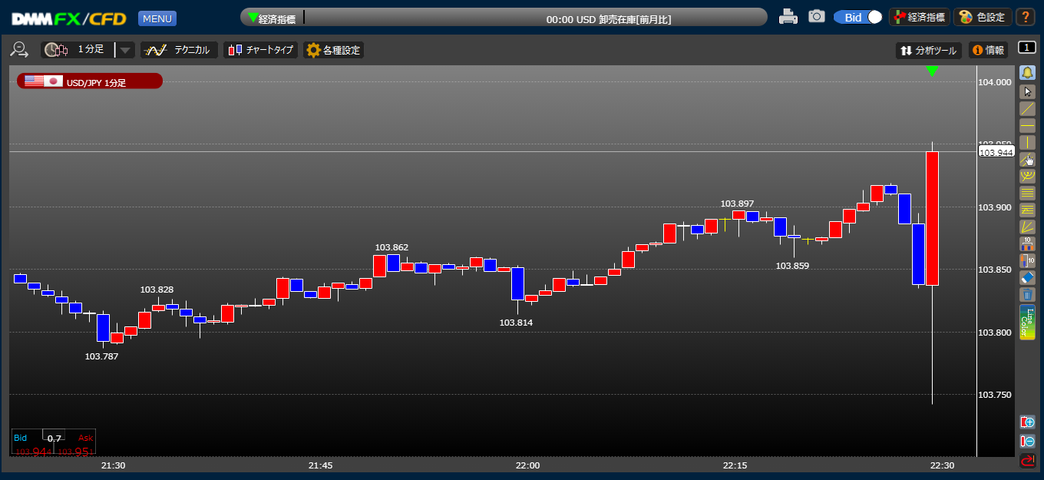Expand the timeframe dropdown arrow
The image size is (1044, 480).
pos(125,50)
